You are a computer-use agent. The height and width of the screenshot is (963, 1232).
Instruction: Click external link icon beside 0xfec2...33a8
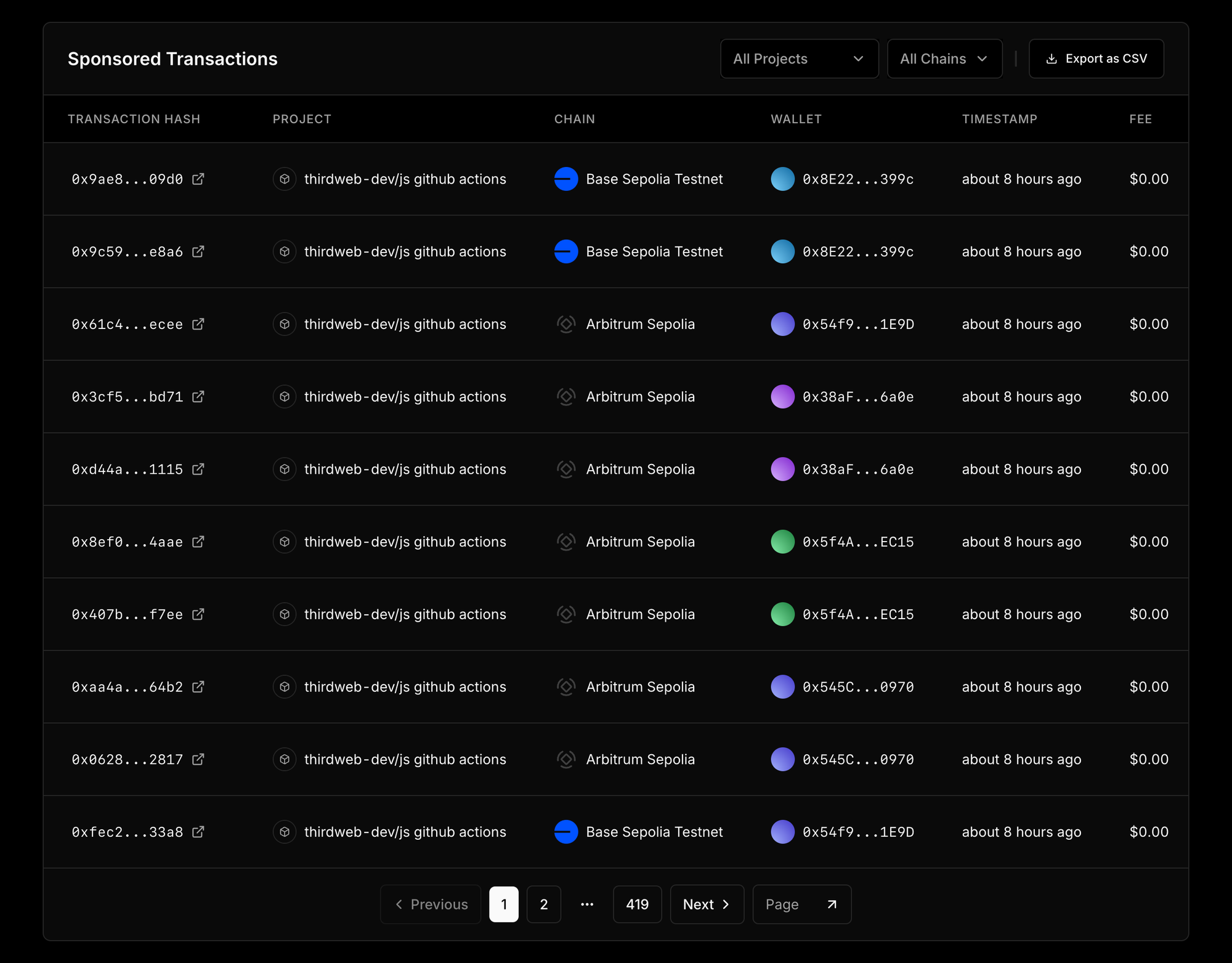pos(198,832)
